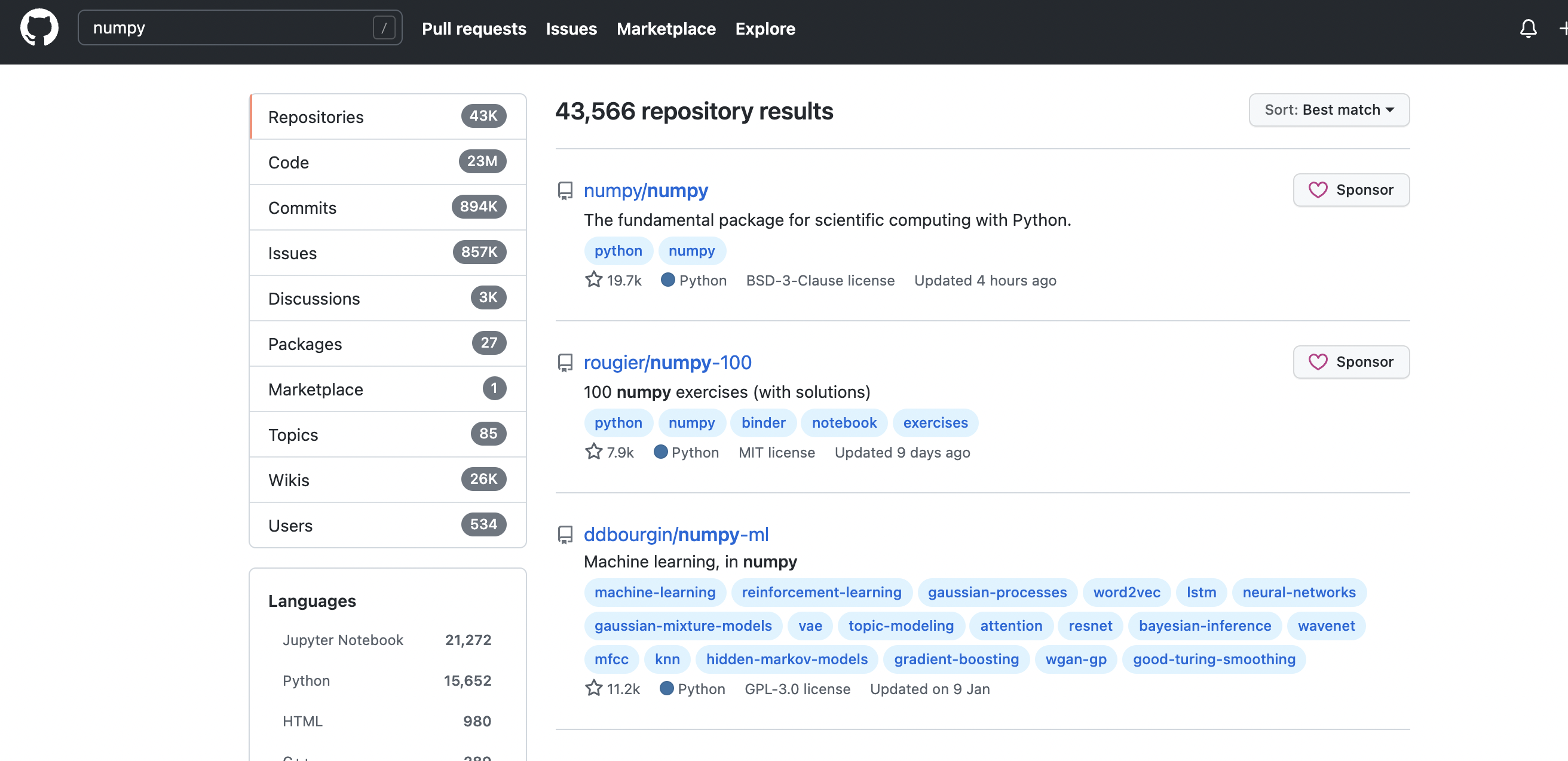Select Code results filter
This screenshot has height=761, width=1568.
pyautogui.click(x=388, y=162)
